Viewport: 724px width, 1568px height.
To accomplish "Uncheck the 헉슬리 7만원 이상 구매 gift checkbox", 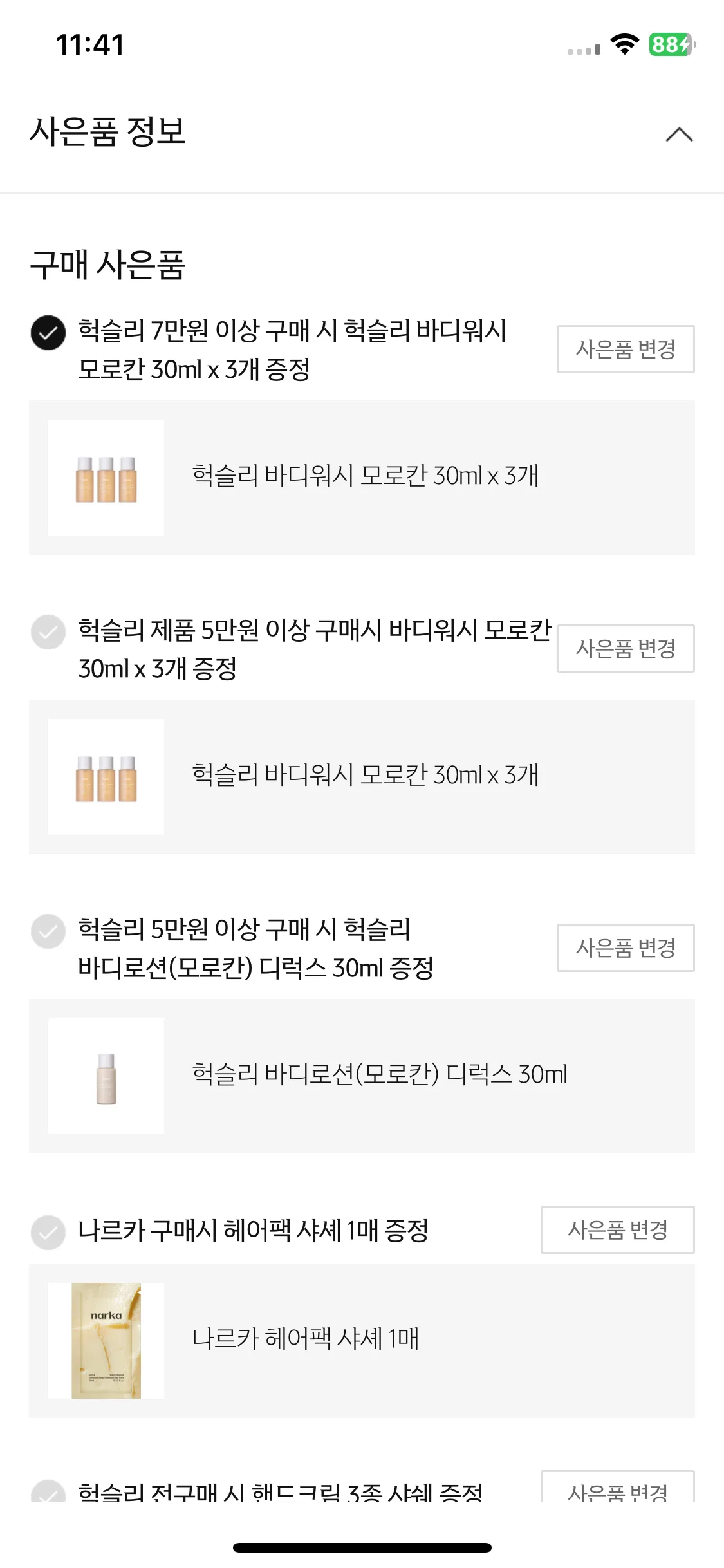I will click(48, 333).
